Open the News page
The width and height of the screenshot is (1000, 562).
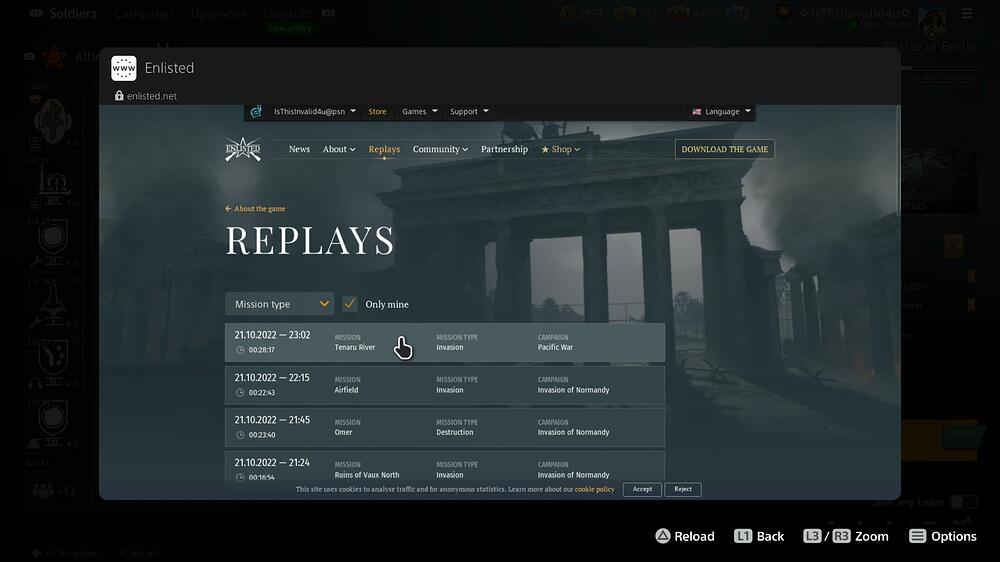coord(299,149)
